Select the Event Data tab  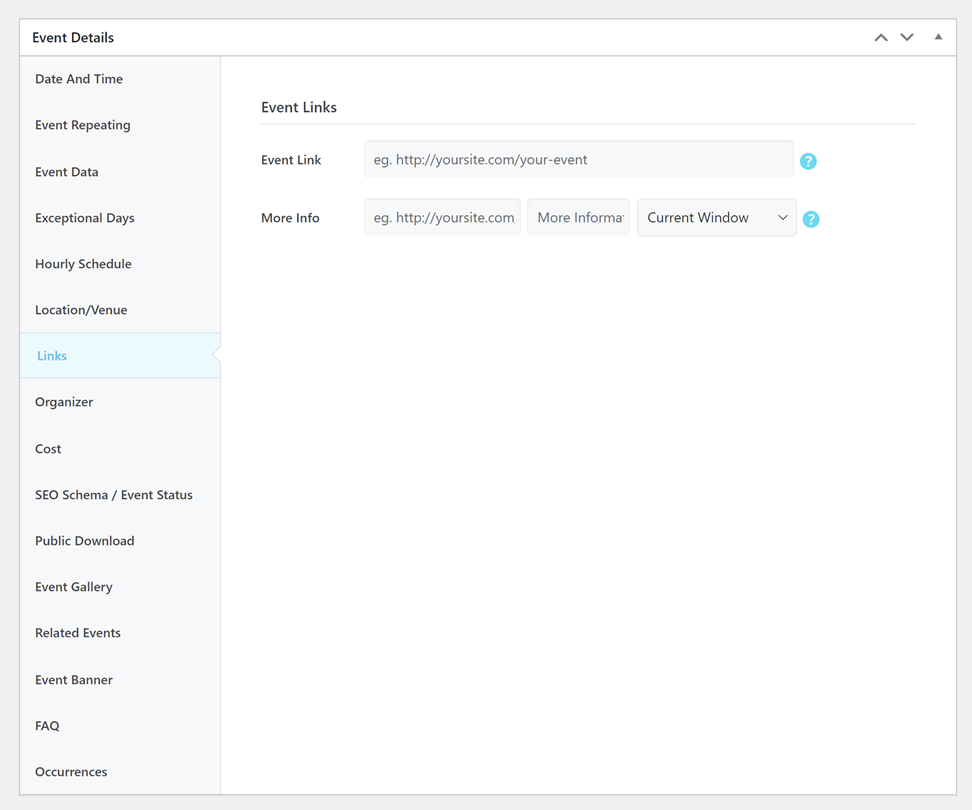67,172
